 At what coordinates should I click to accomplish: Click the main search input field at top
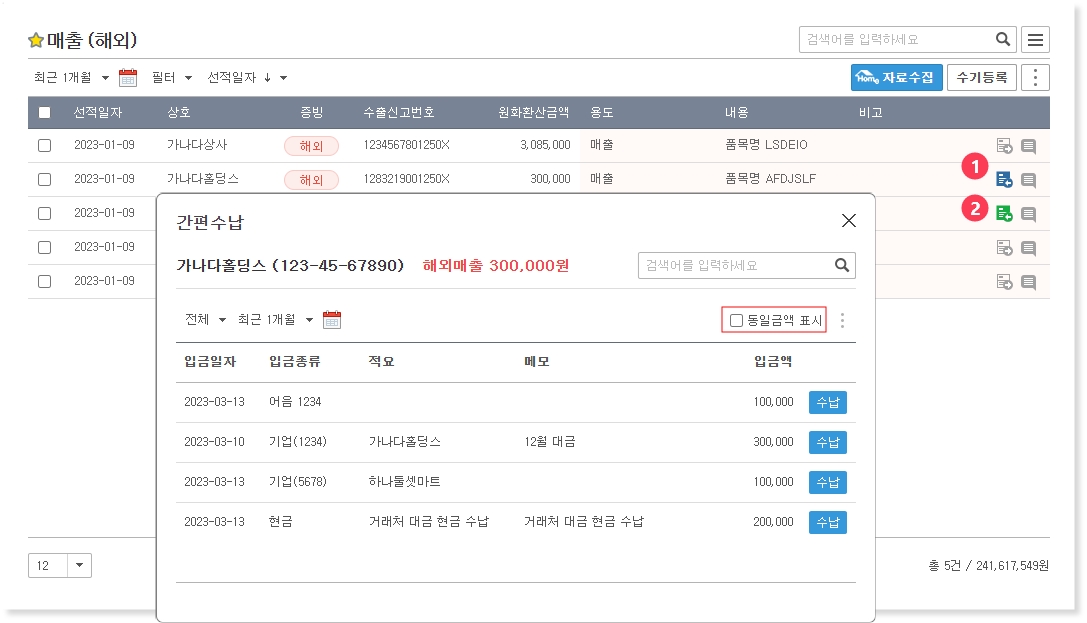click(895, 40)
